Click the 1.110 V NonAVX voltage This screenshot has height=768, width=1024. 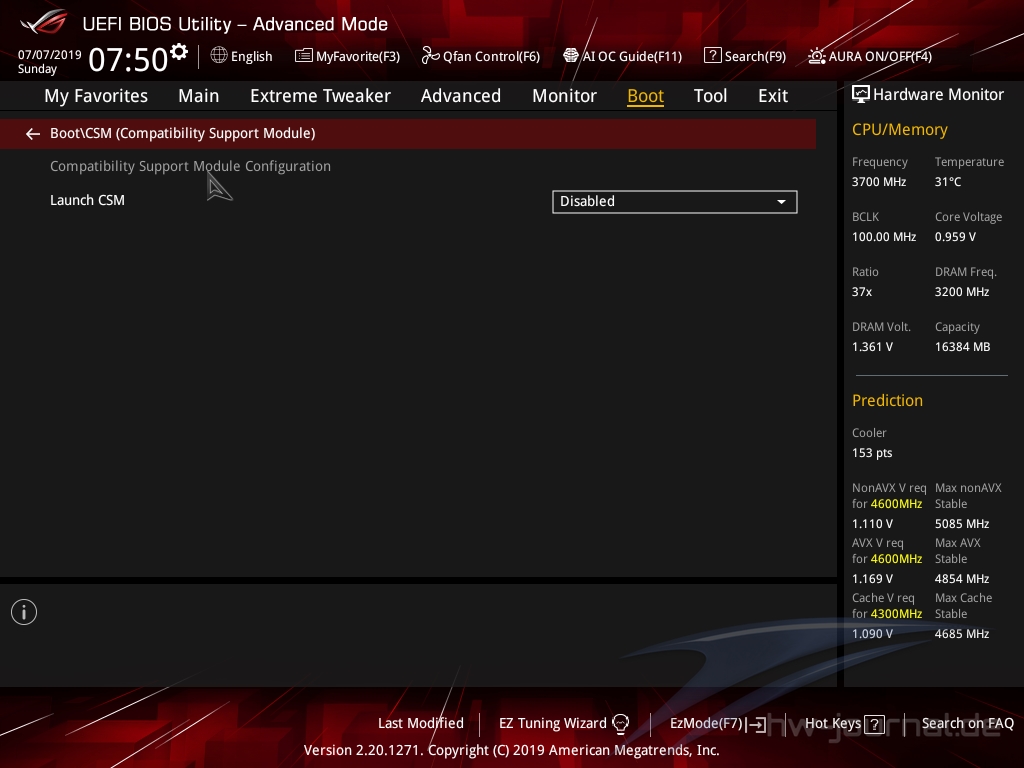click(872, 524)
